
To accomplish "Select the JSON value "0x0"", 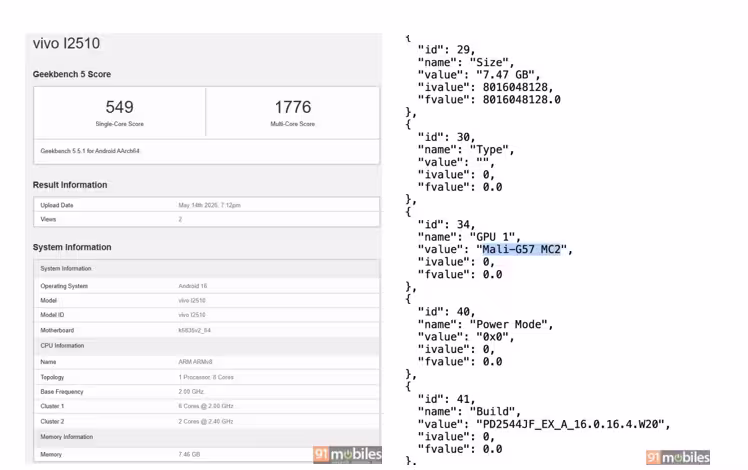I will 492,337.
